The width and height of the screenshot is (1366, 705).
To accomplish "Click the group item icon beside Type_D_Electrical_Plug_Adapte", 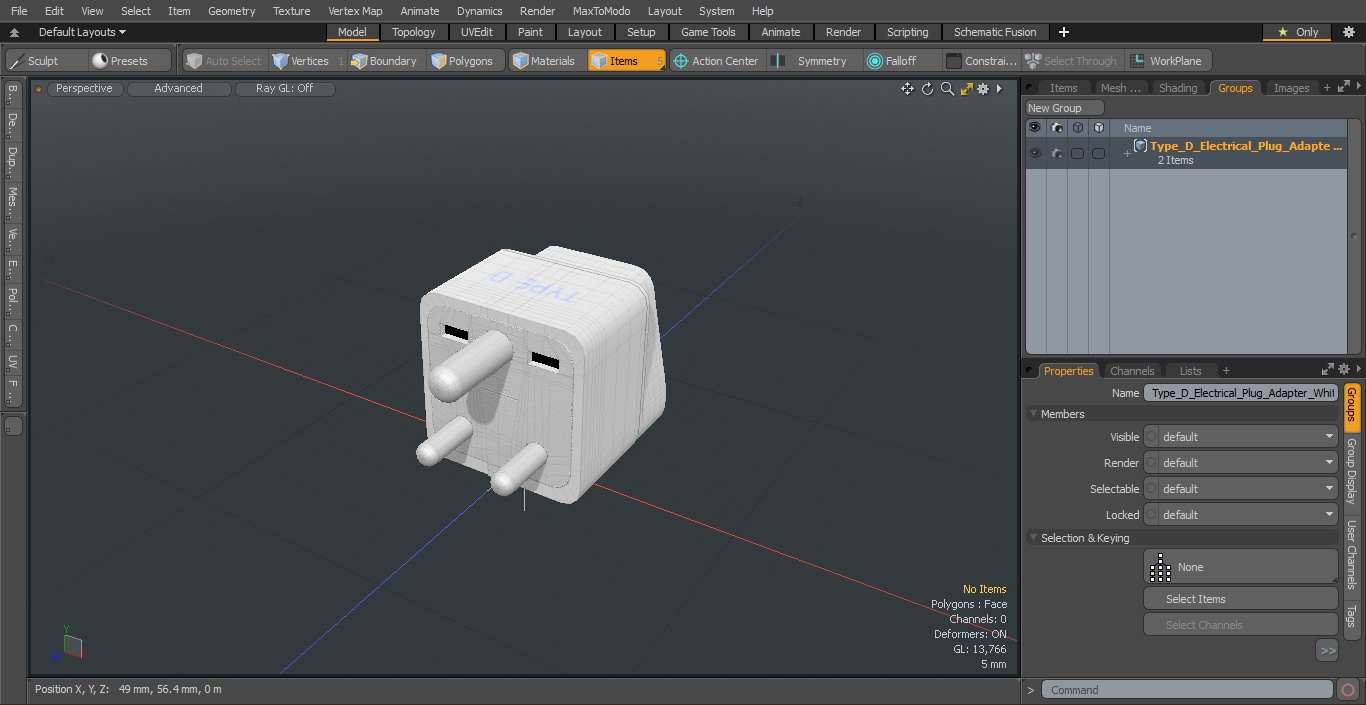I will coord(1140,146).
